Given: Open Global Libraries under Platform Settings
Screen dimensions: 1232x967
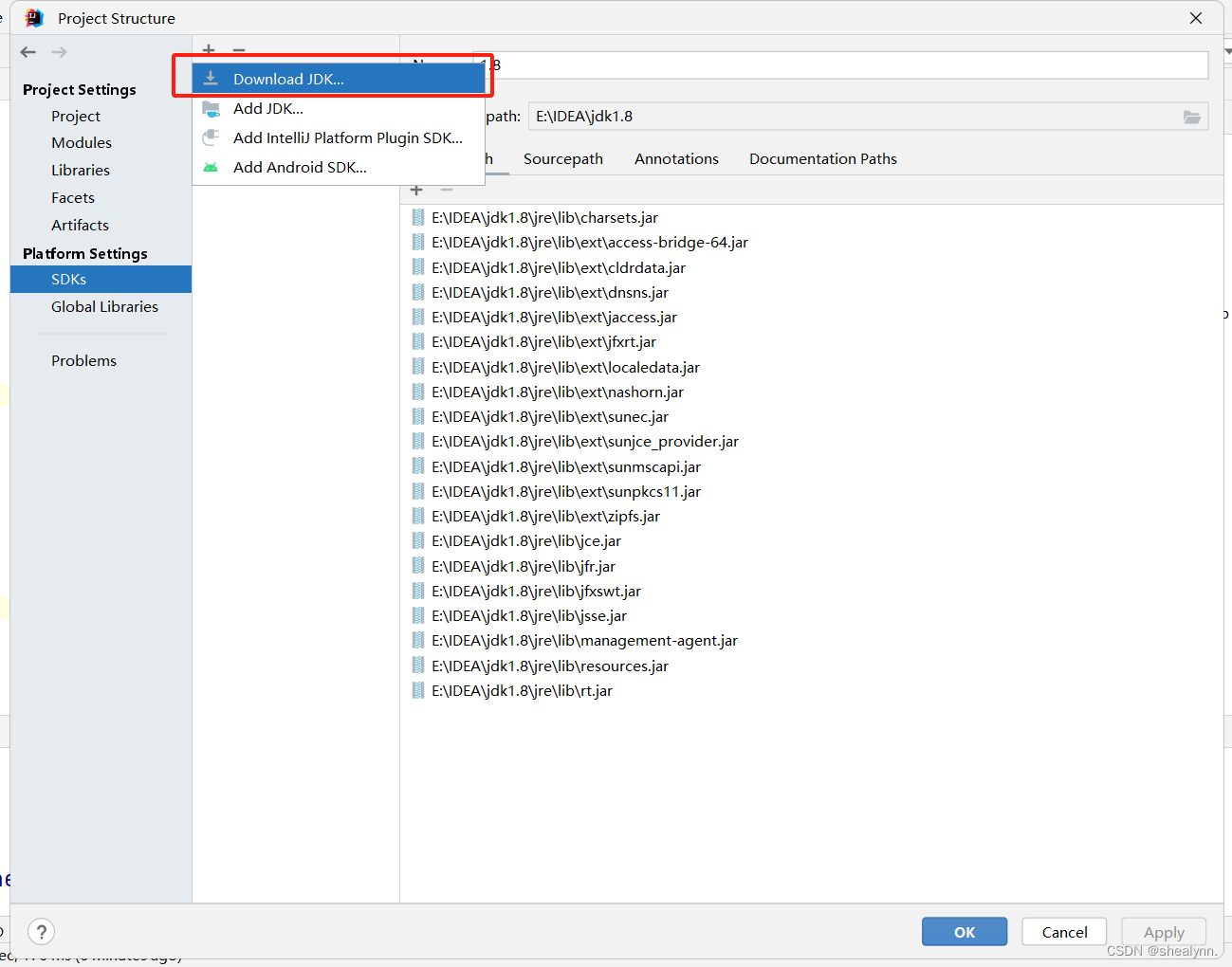Looking at the screenshot, I should pos(104,306).
